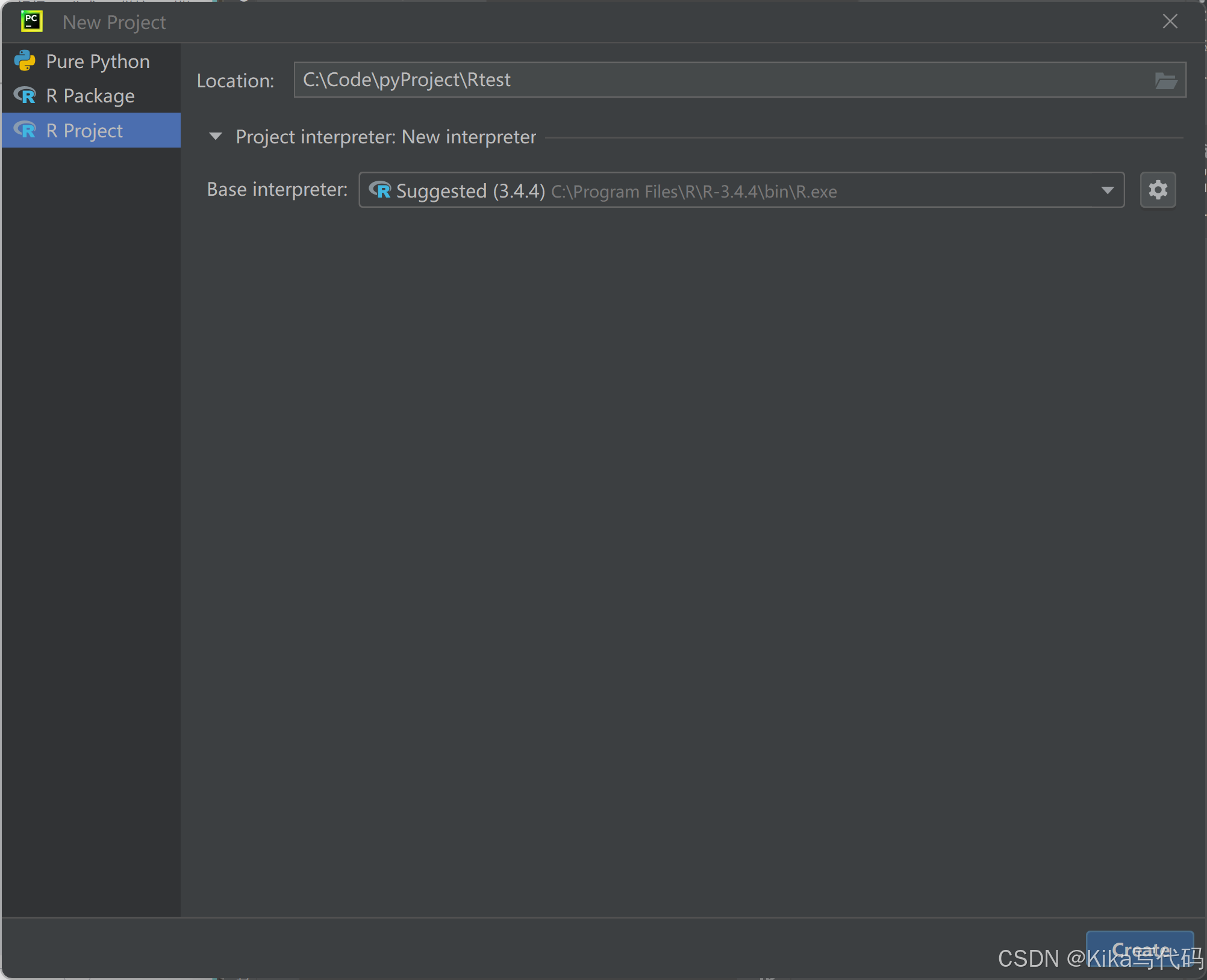Select the R Project list entry
The image size is (1207, 980).
click(84, 131)
